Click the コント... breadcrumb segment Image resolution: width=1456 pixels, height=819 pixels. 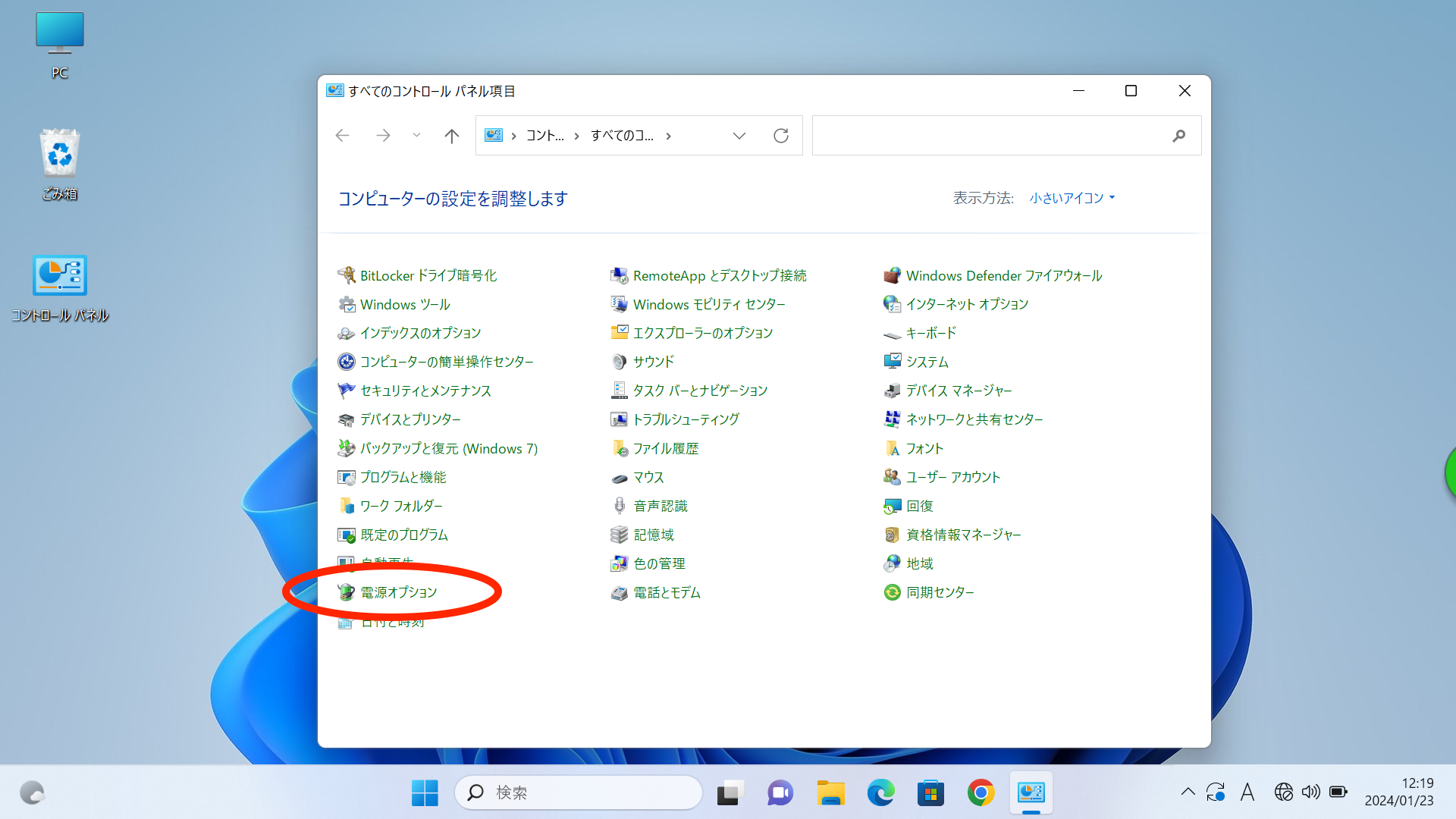click(544, 136)
